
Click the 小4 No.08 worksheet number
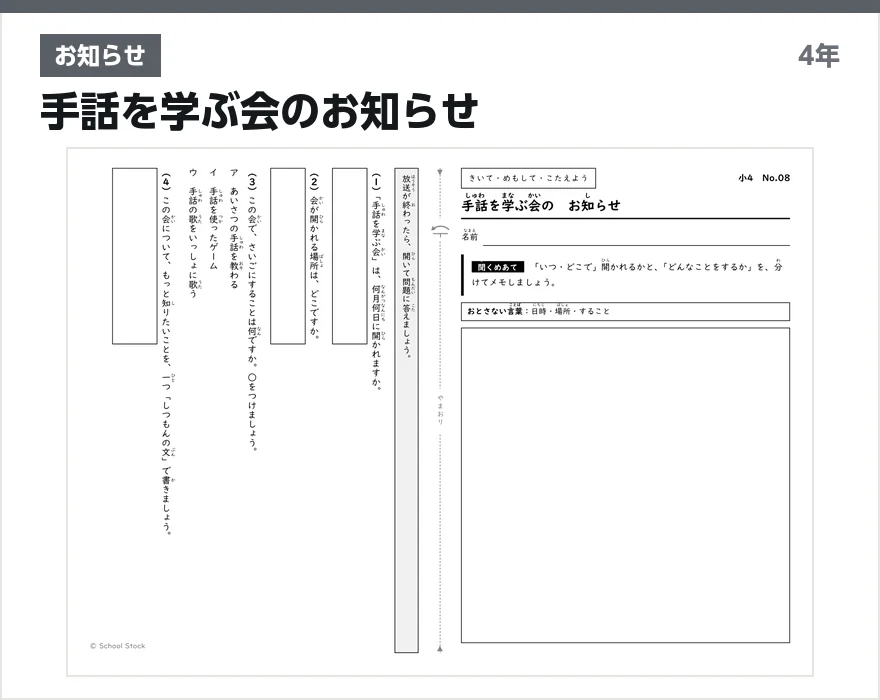click(764, 178)
